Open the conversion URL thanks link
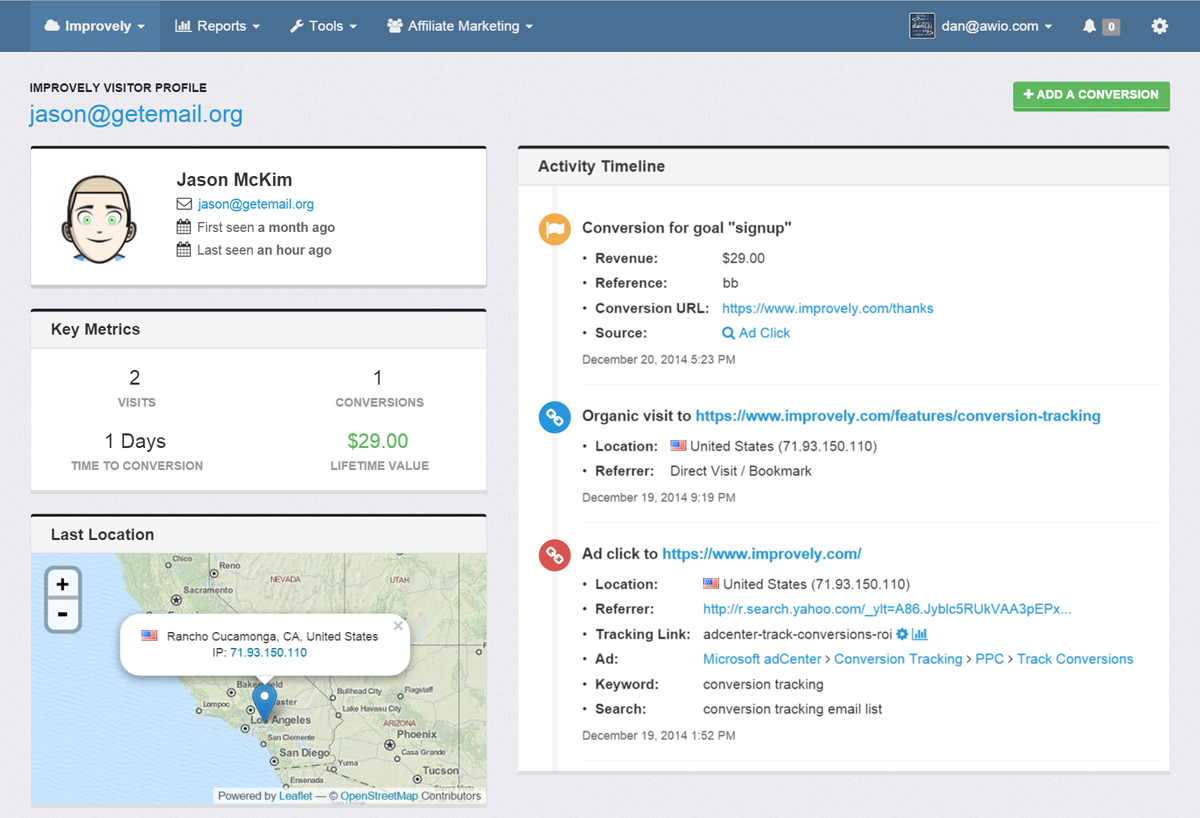Viewport: 1200px width, 818px height. [827, 308]
